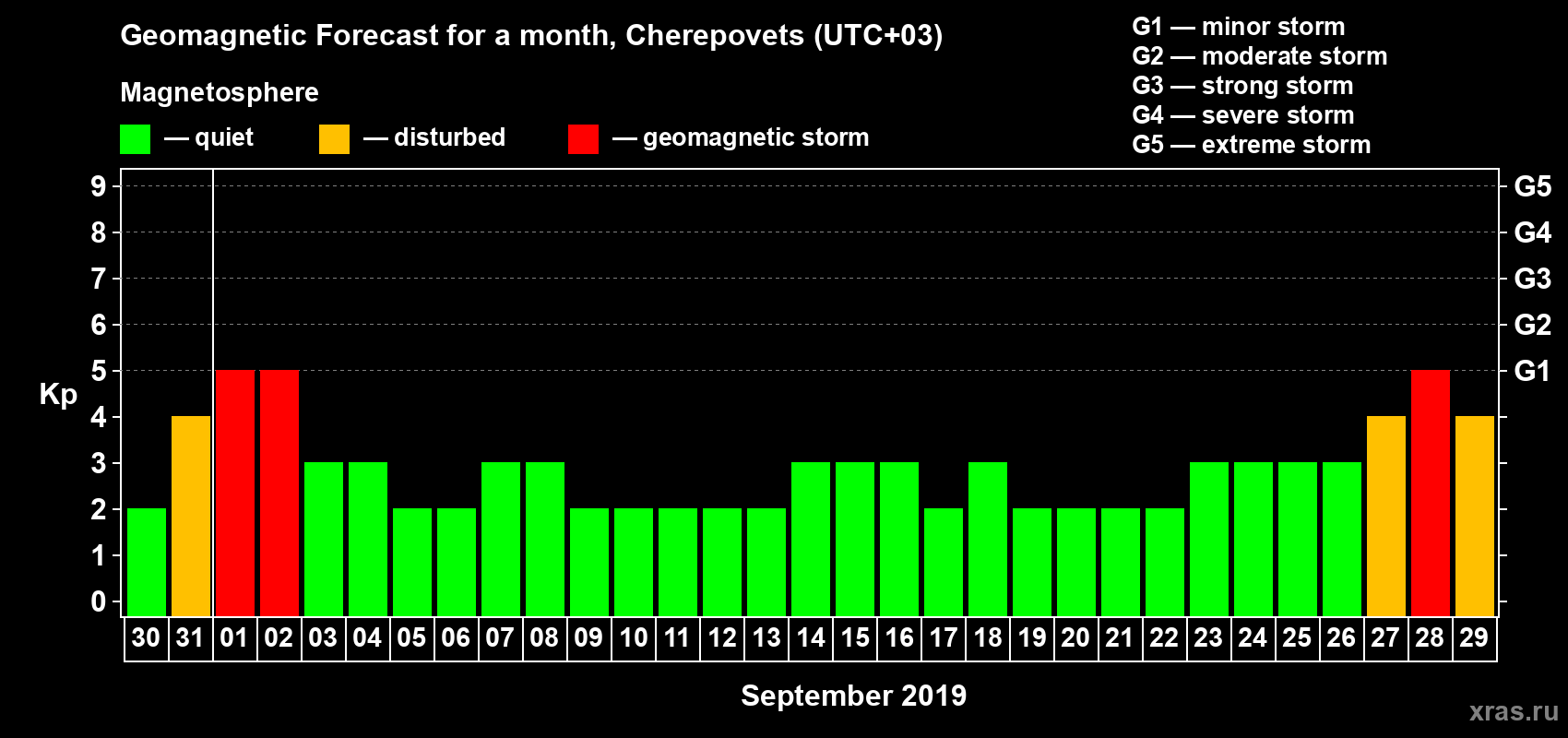
Task: Click date label '16' on the axis
Action: (899, 637)
